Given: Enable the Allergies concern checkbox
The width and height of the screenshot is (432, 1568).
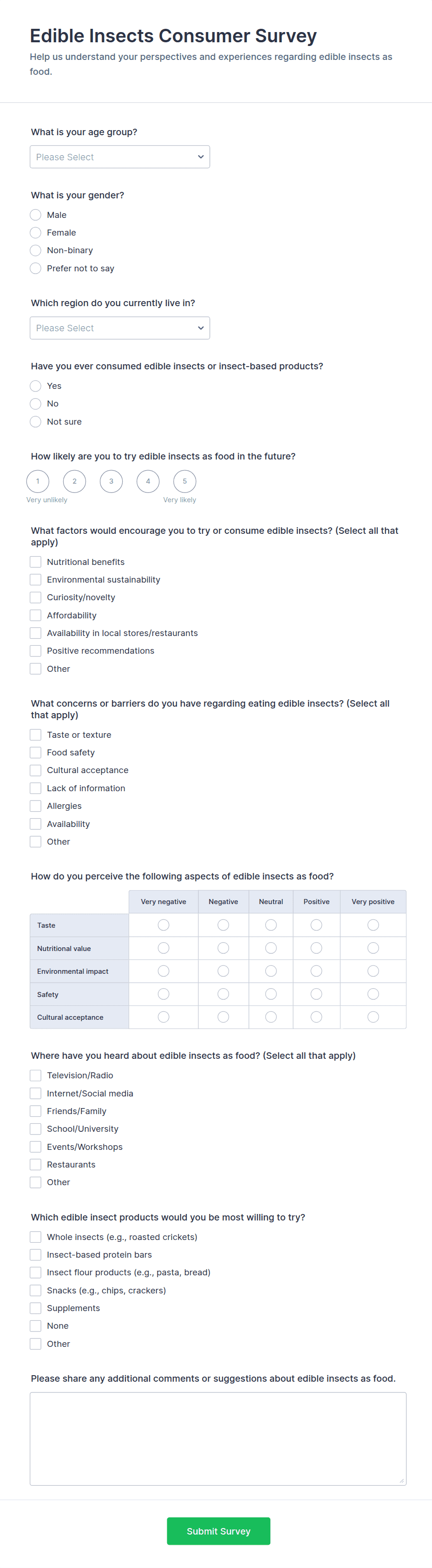Looking at the screenshot, I should 35,806.
